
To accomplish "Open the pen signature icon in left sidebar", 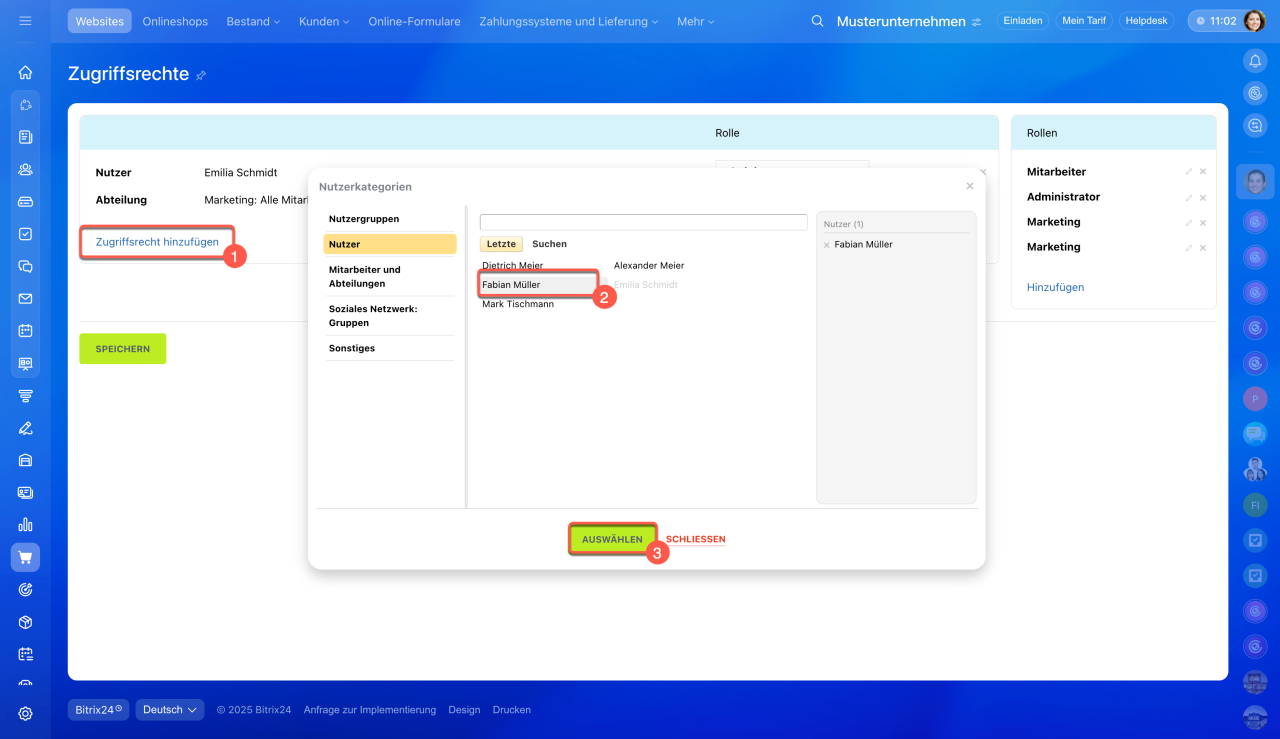I will point(25,428).
